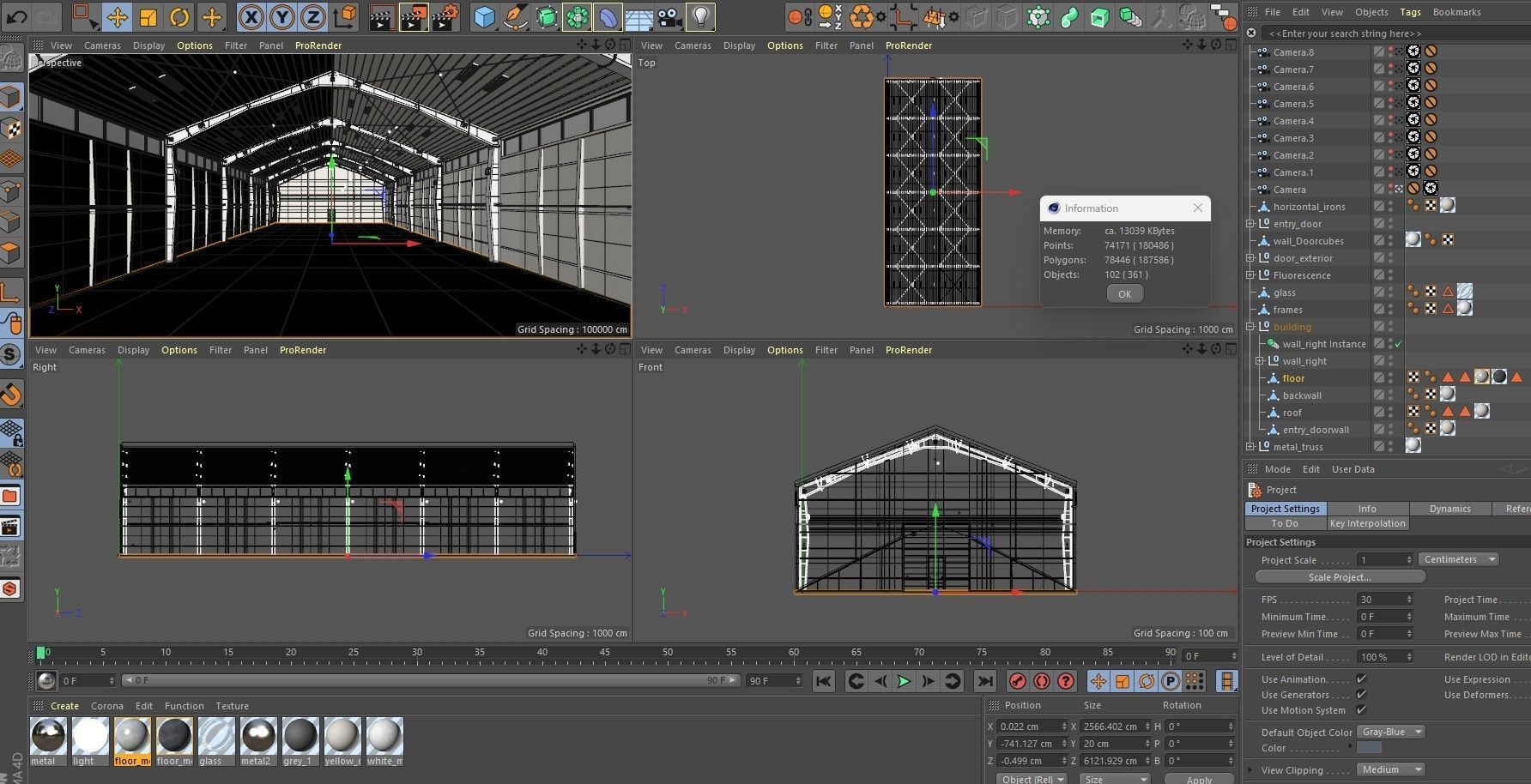The width and height of the screenshot is (1531, 784).
Task: Open the Centimeters unit dropdown
Action: (1457, 559)
